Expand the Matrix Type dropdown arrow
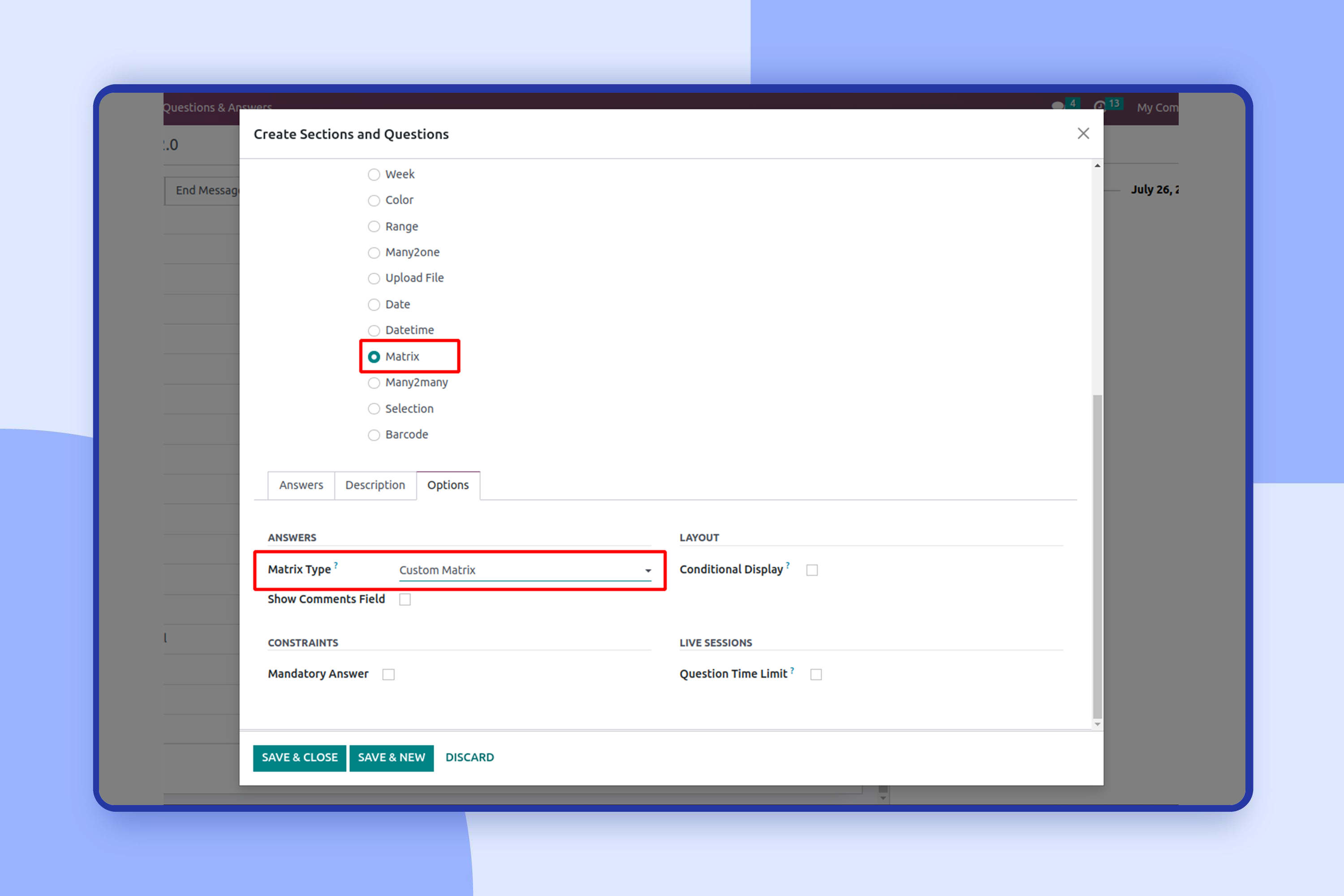The width and height of the screenshot is (1344, 896). tap(648, 570)
